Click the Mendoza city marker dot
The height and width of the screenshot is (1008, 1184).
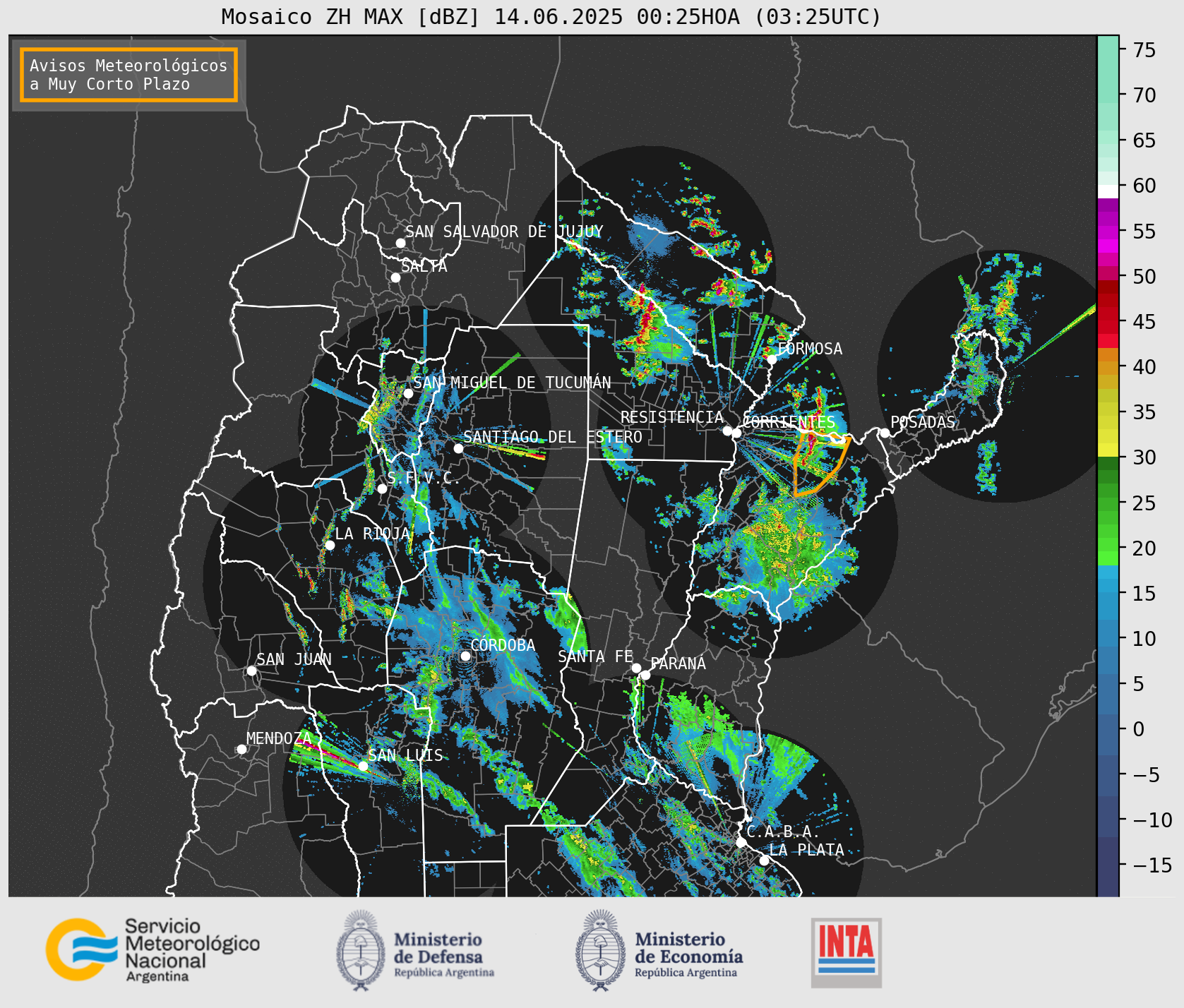coord(241,749)
